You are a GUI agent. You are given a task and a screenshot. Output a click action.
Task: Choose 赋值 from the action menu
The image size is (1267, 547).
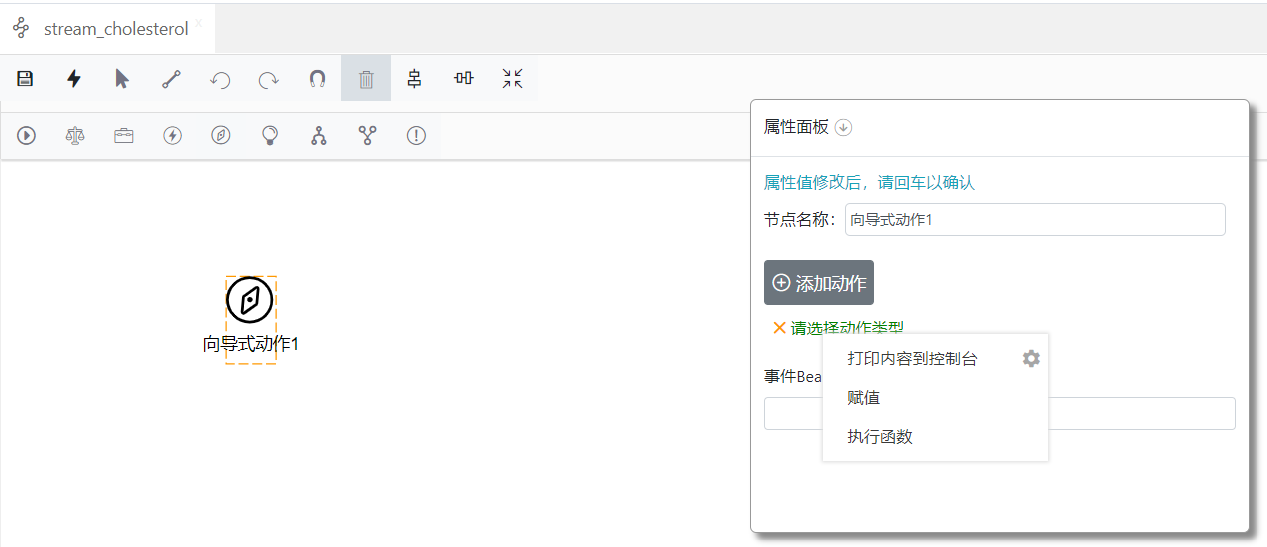[863, 398]
